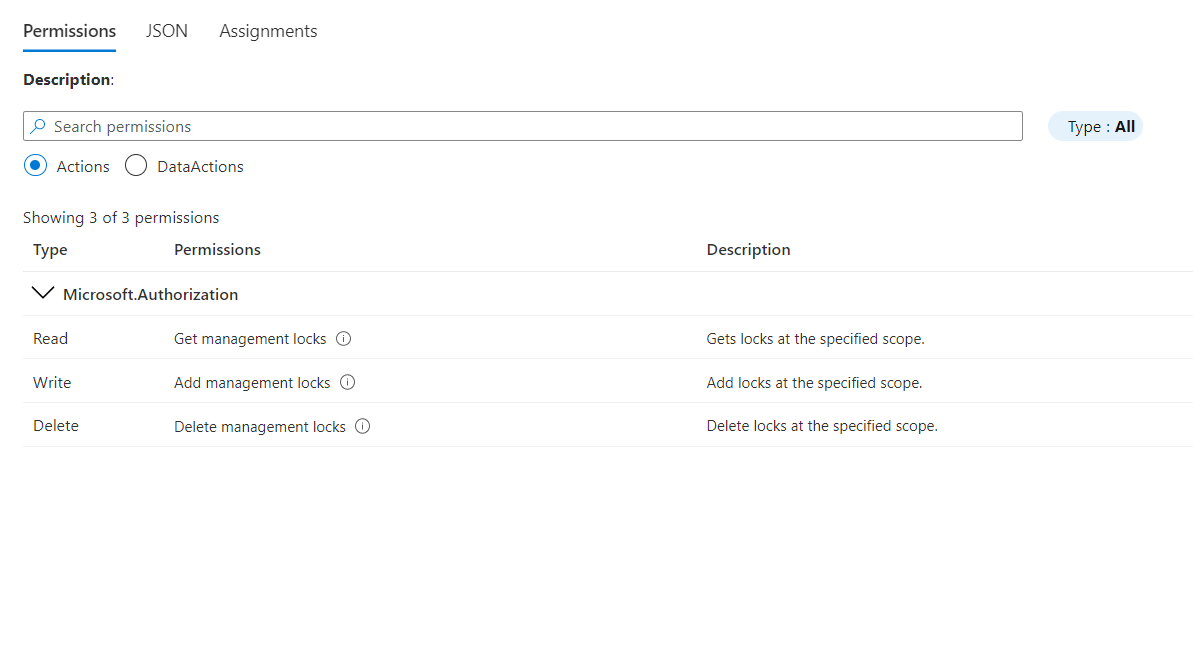Click info icon beside Get management locks
The height and width of the screenshot is (667, 1193).
(344, 339)
